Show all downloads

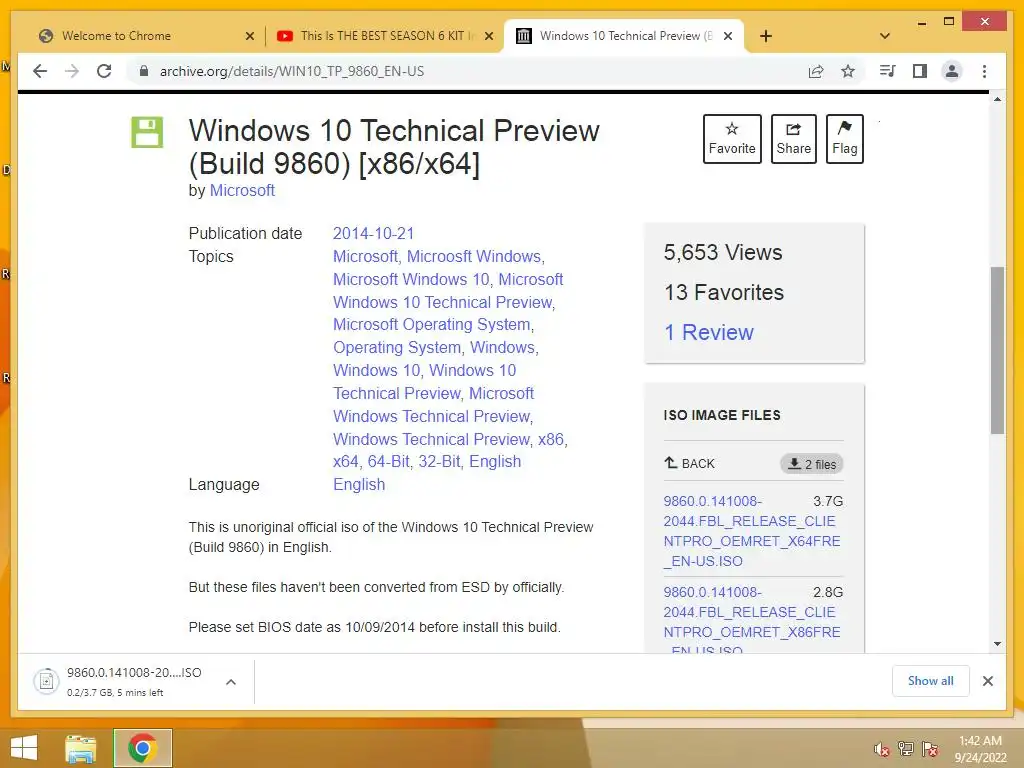click(931, 681)
